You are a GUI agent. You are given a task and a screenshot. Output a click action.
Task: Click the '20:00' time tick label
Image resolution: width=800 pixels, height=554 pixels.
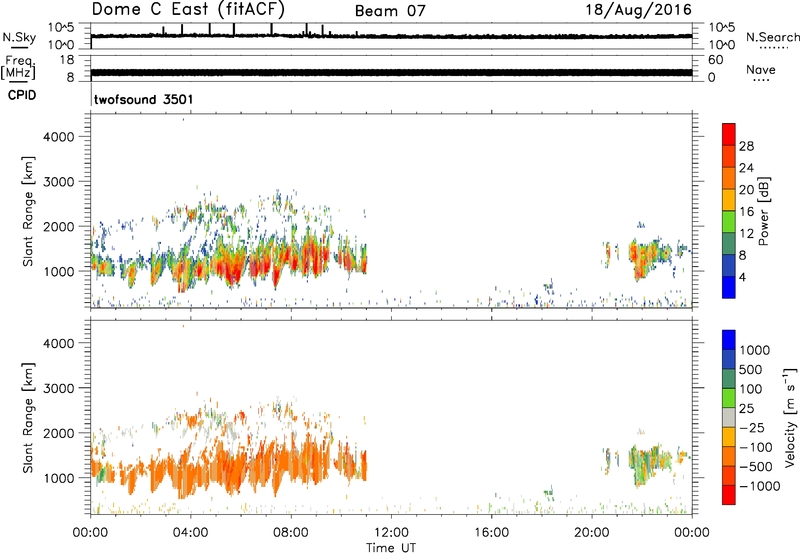tap(592, 533)
